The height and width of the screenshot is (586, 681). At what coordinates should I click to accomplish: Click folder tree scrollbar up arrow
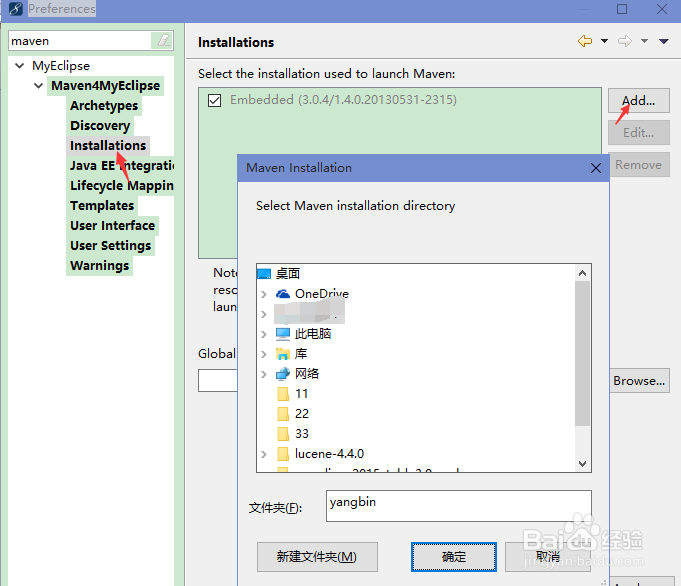(582, 273)
